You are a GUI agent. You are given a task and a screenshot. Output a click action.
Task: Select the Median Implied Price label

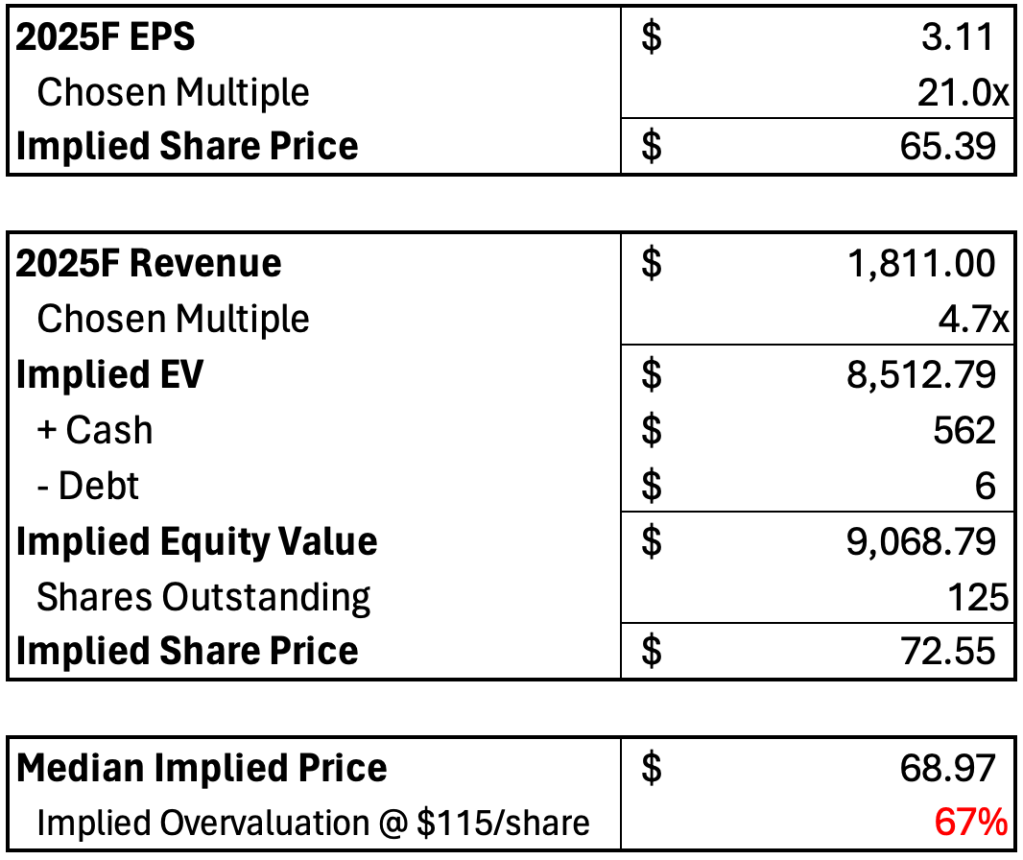[x=202, y=768]
